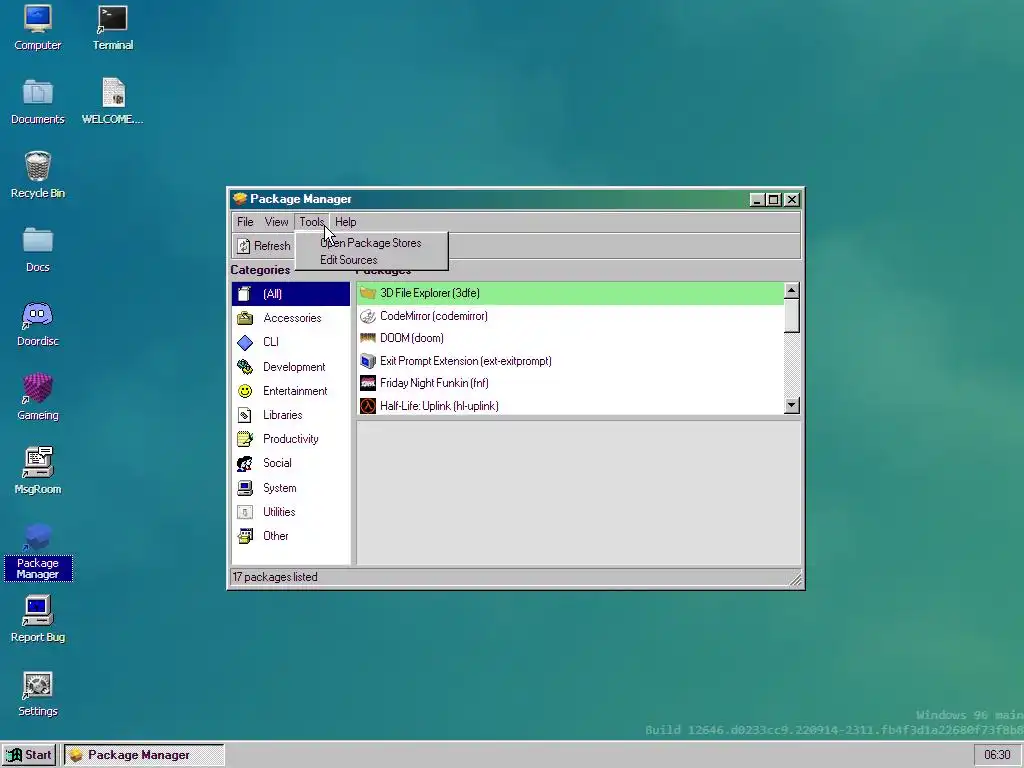Click the Refresh toolbar button
This screenshot has height=768, width=1024.
264,246
